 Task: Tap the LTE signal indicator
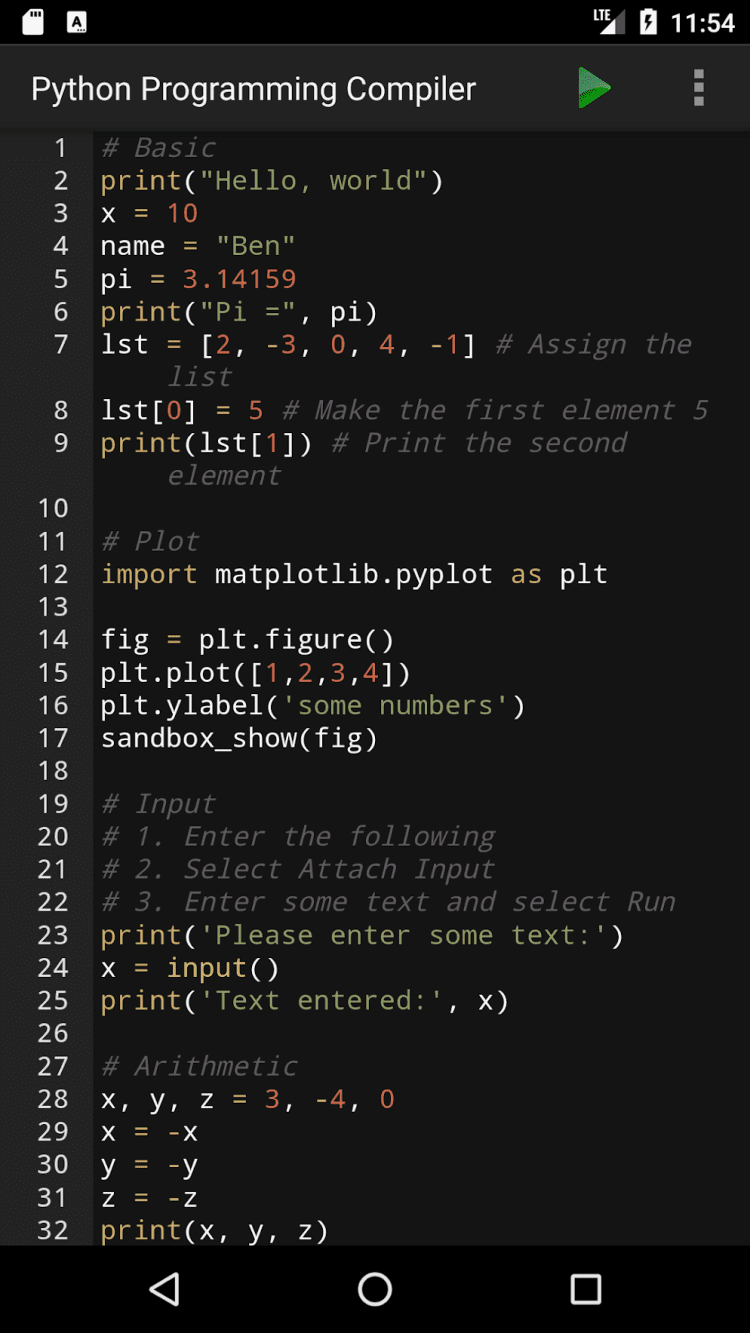point(608,20)
